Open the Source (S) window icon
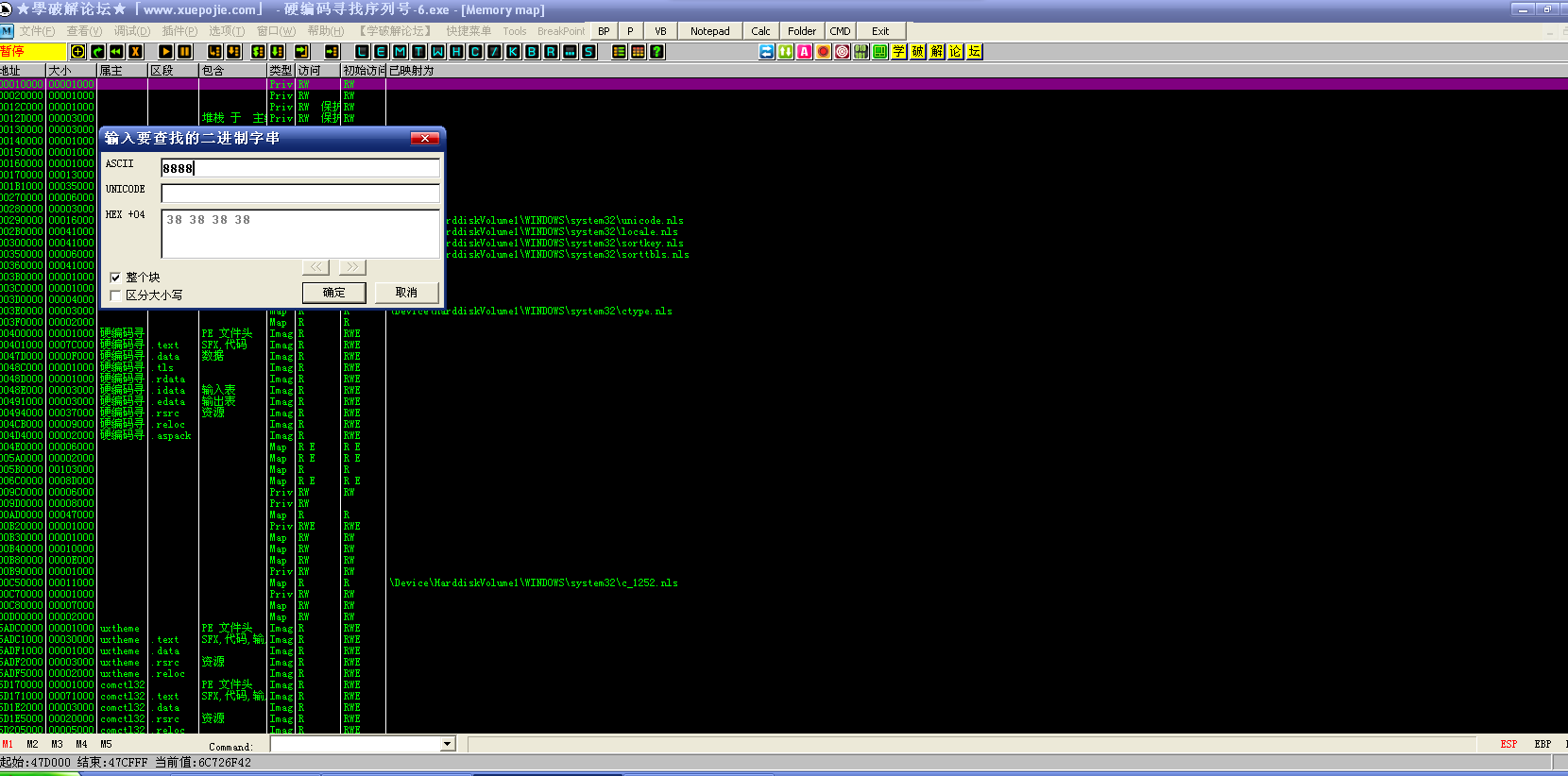The width and height of the screenshot is (1568, 776). (x=588, y=52)
